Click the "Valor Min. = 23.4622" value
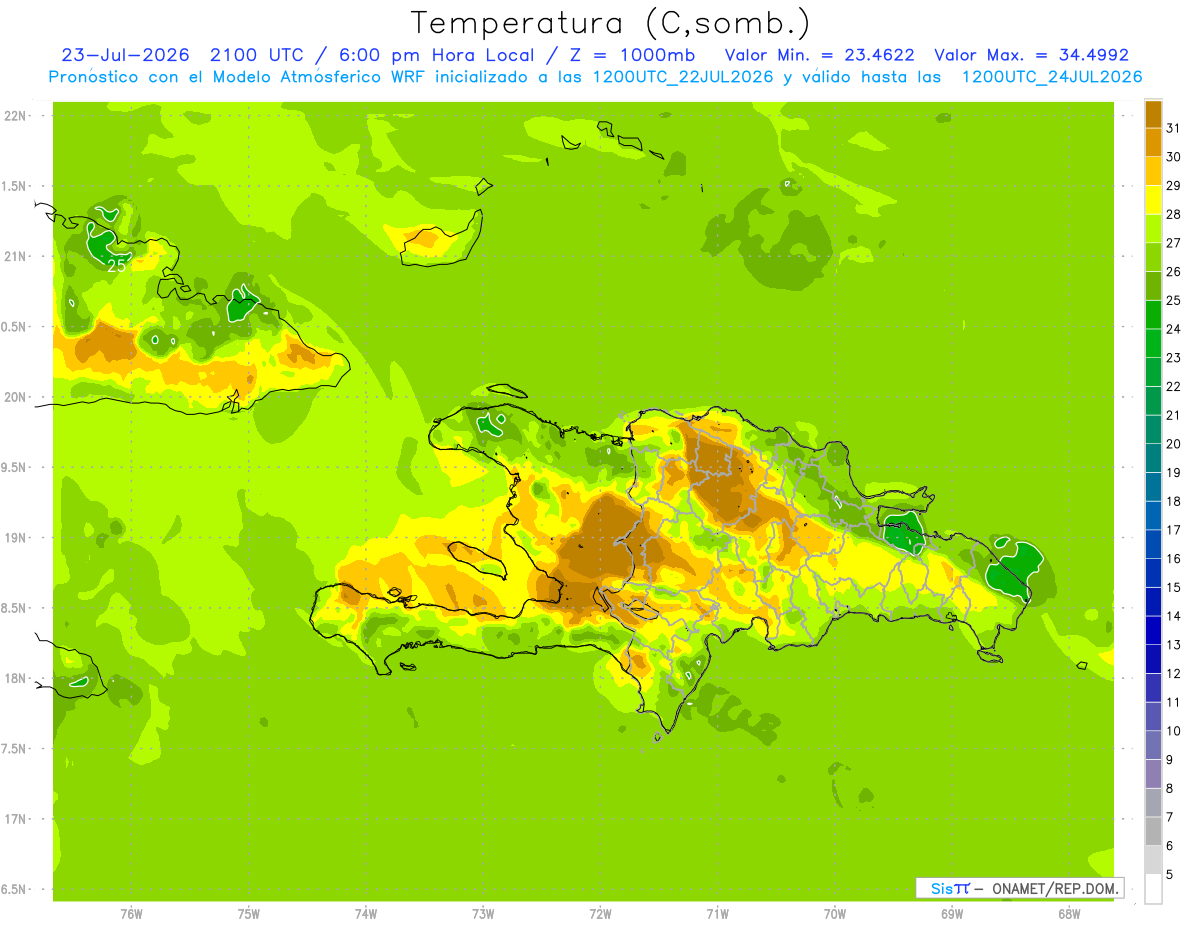Image resolution: width=1200 pixels, height=927 pixels. [819, 55]
